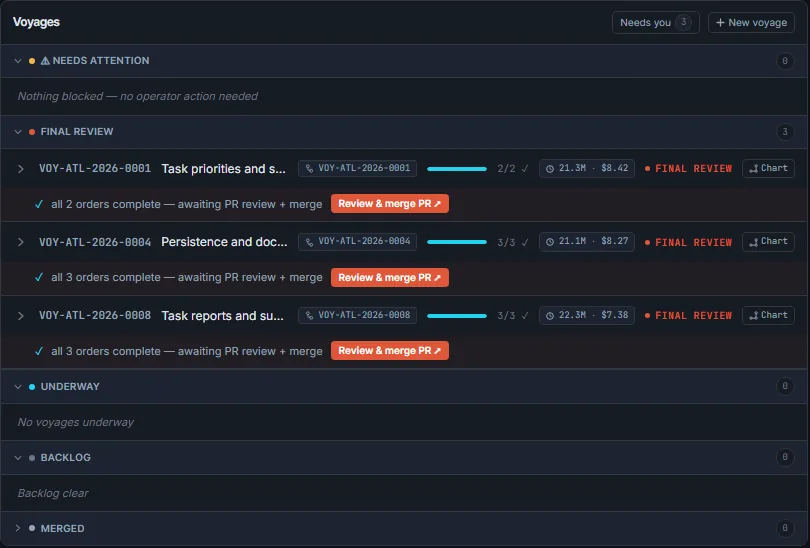810x548 pixels.
Task: Expand the VOY-ATL-2026-0004 voyage row
Action: (21, 242)
